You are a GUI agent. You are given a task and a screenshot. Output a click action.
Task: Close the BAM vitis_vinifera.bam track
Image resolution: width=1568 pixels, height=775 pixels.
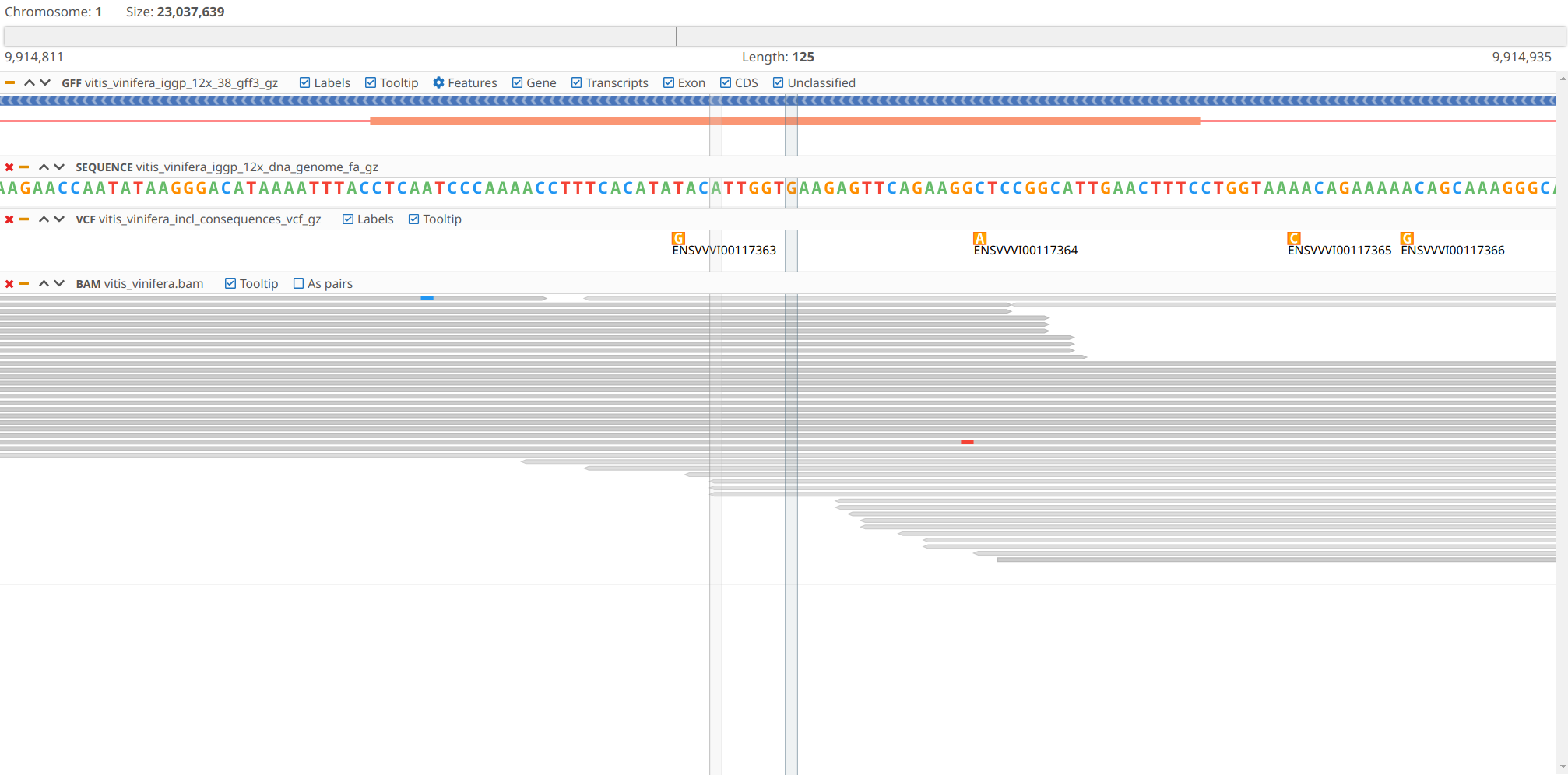click(x=9, y=284)
